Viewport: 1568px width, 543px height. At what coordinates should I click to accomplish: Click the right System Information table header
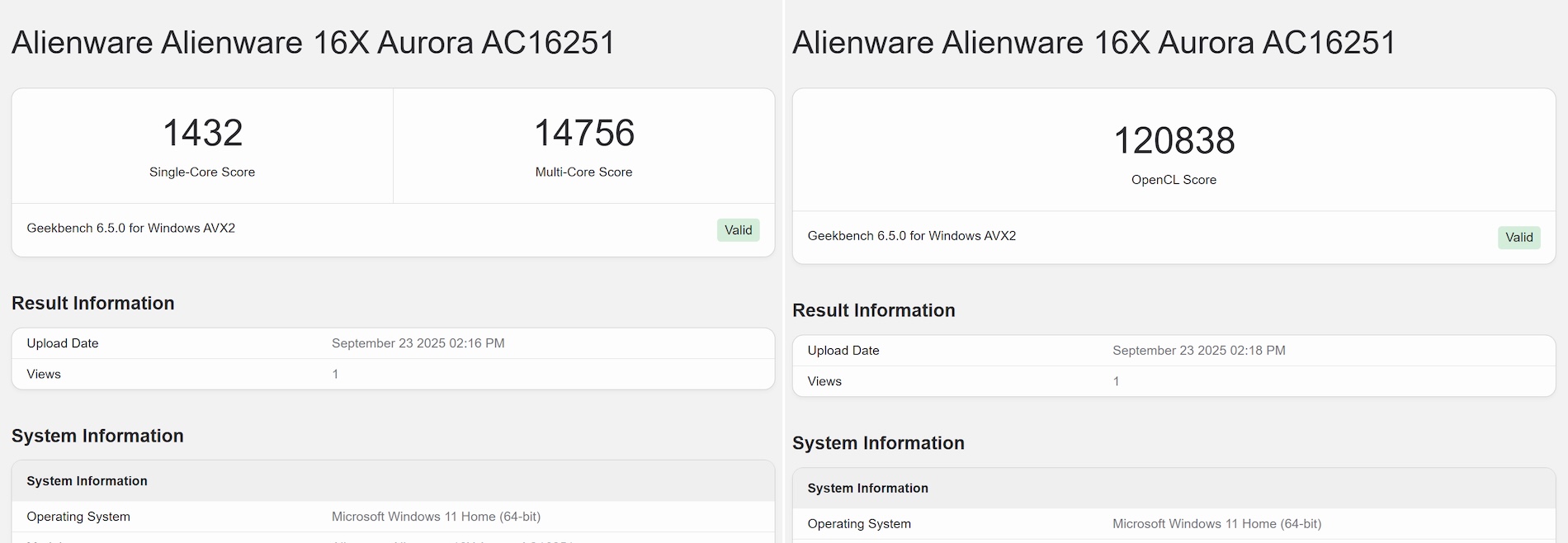pos(1174,489)
